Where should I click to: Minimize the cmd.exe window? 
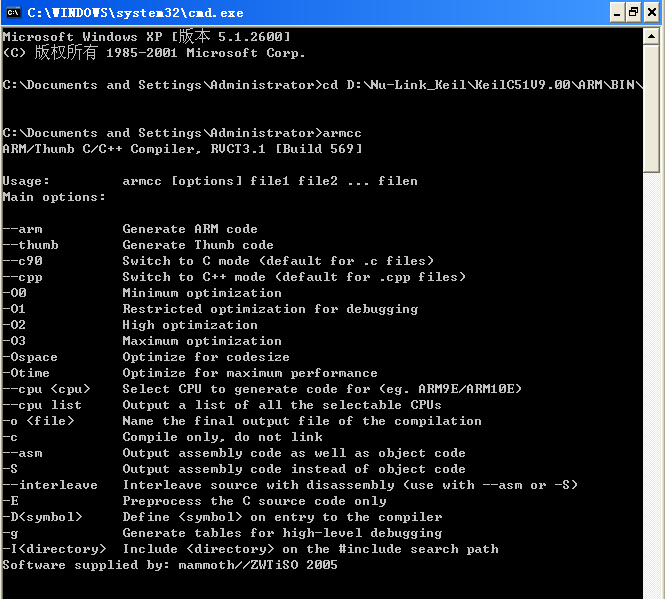[x=617, y=13]
